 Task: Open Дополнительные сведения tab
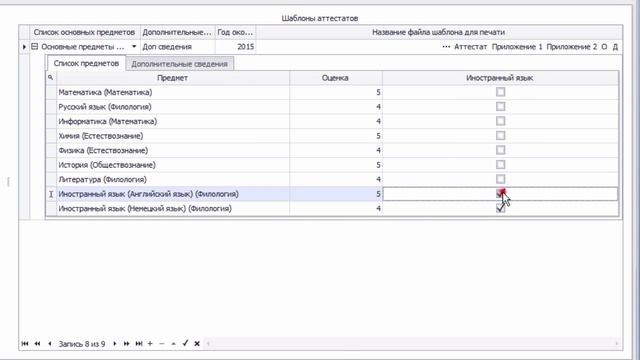tap(180, 64)
